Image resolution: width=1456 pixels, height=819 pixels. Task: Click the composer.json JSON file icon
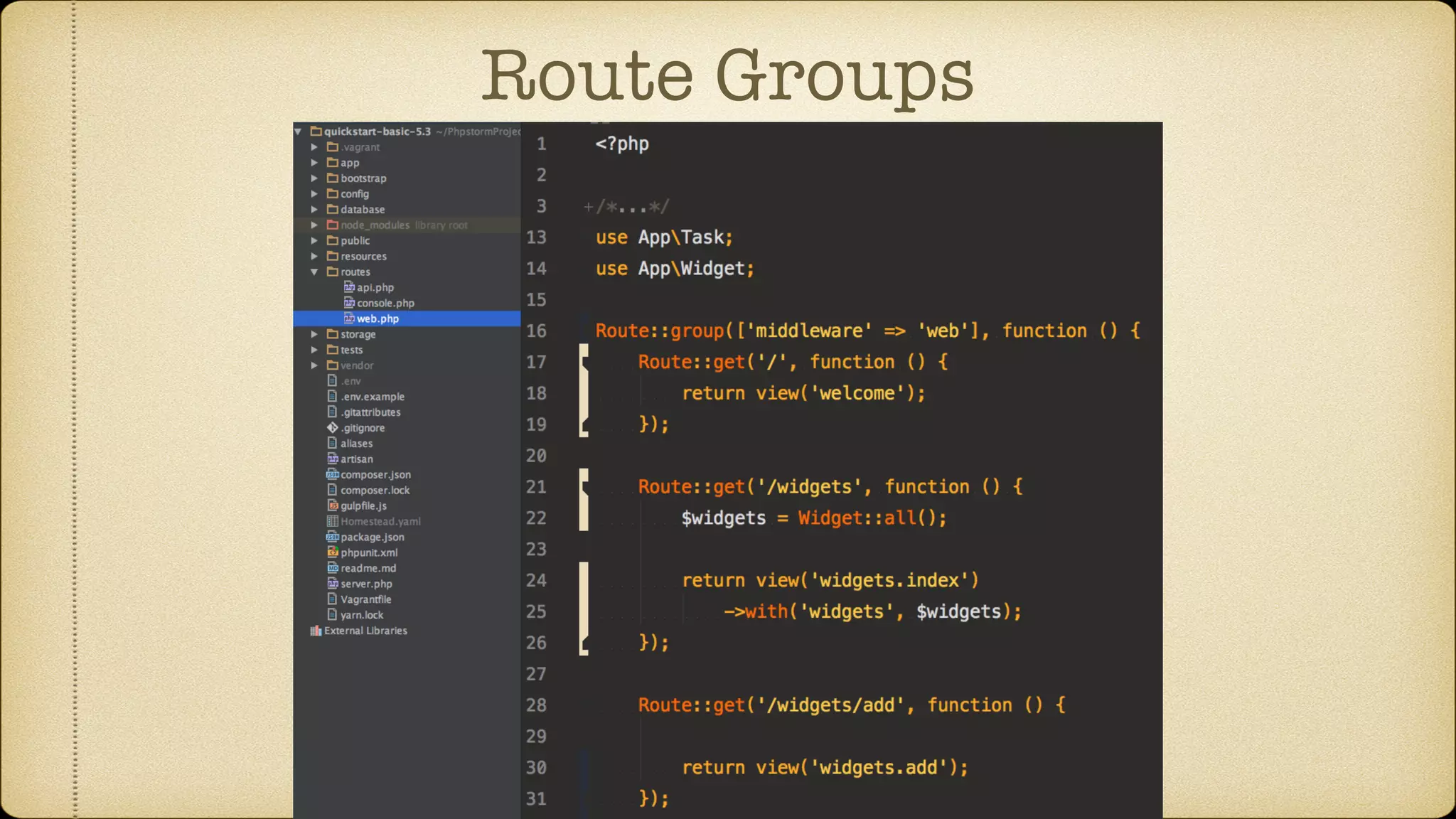[332, 474]
